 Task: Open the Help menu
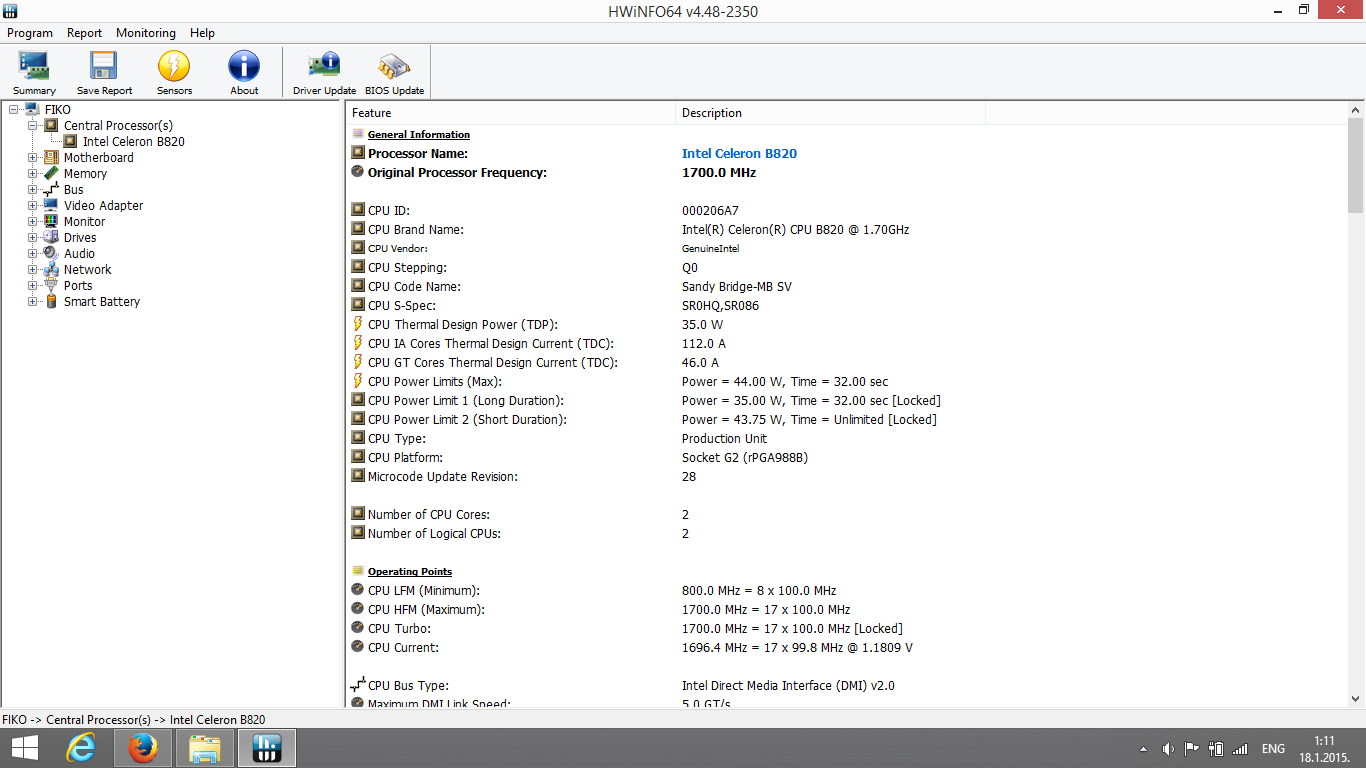(x=203, y=33)
